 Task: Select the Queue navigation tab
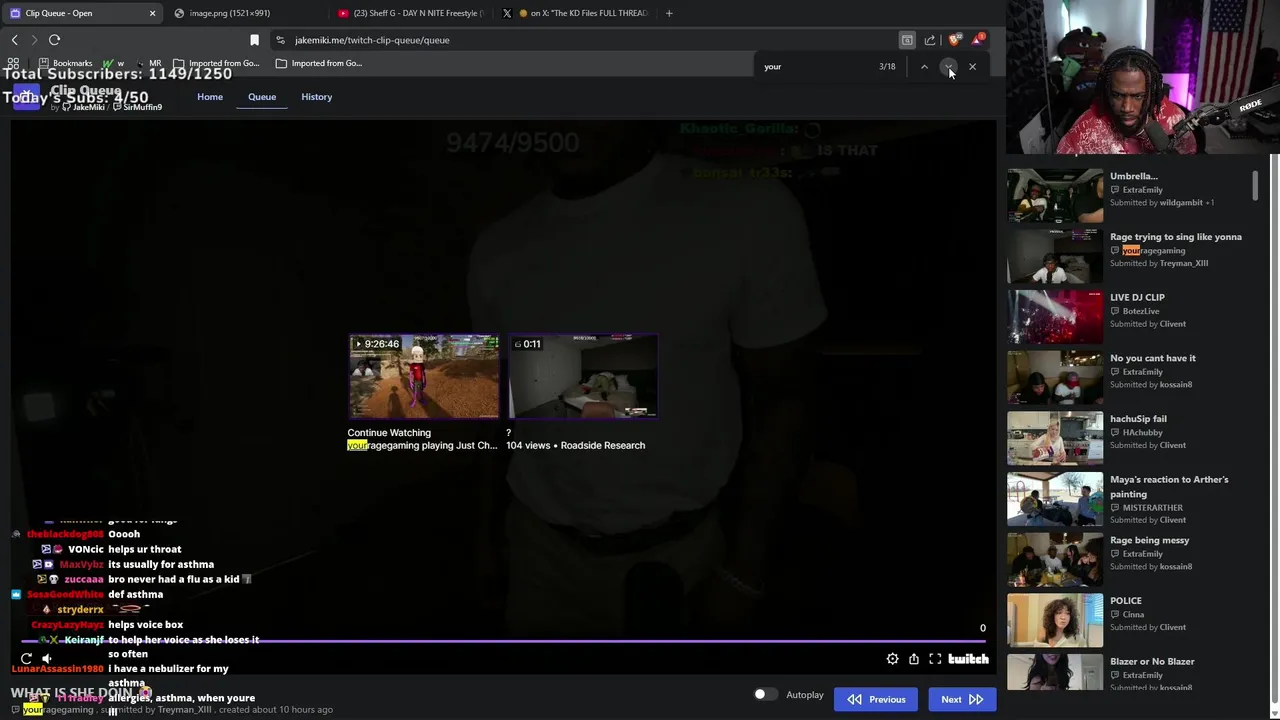(x=262, y=97)
